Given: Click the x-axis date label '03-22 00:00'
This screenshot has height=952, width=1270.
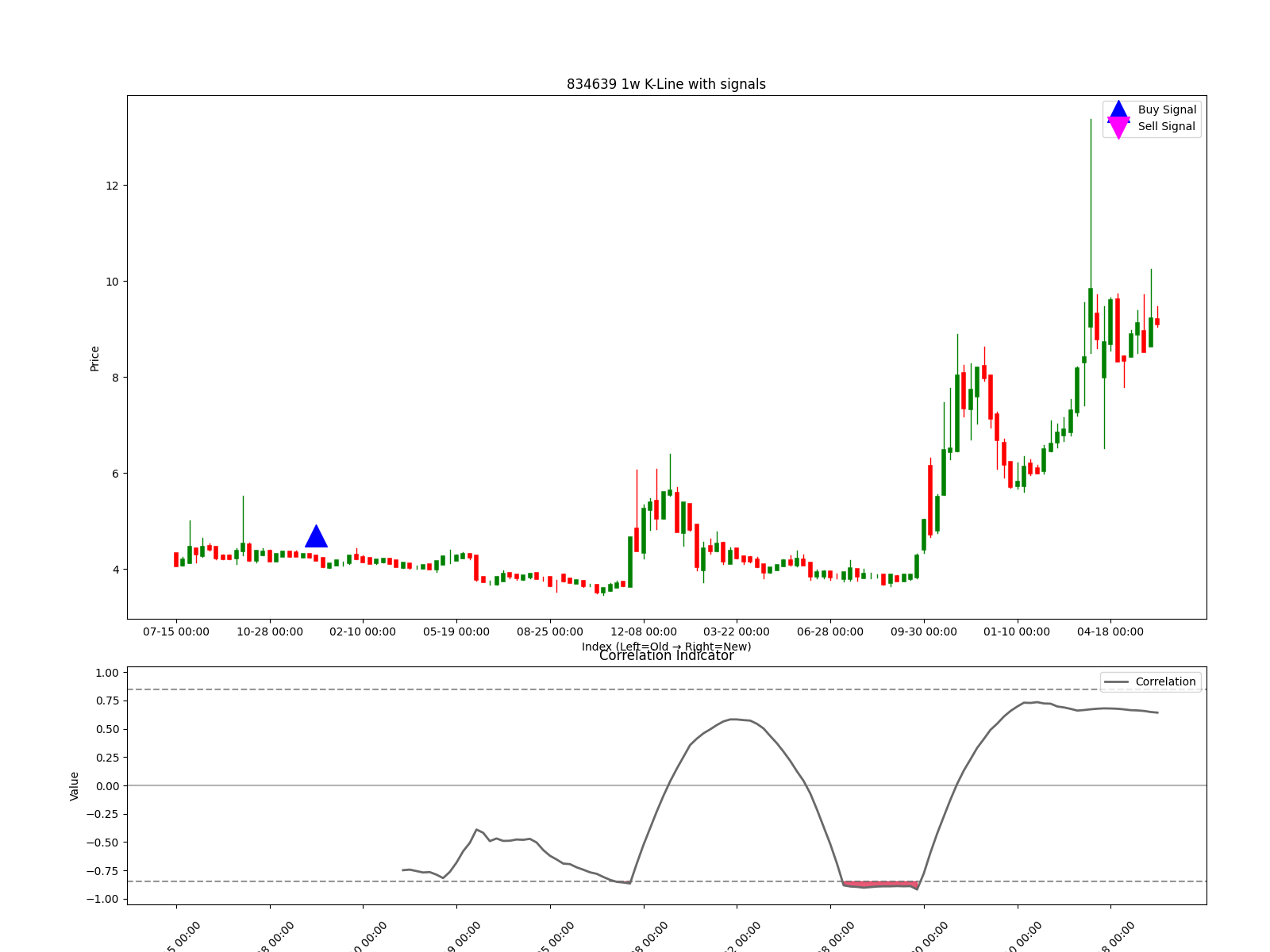Looking at the screenshot, I should point(737,631).
